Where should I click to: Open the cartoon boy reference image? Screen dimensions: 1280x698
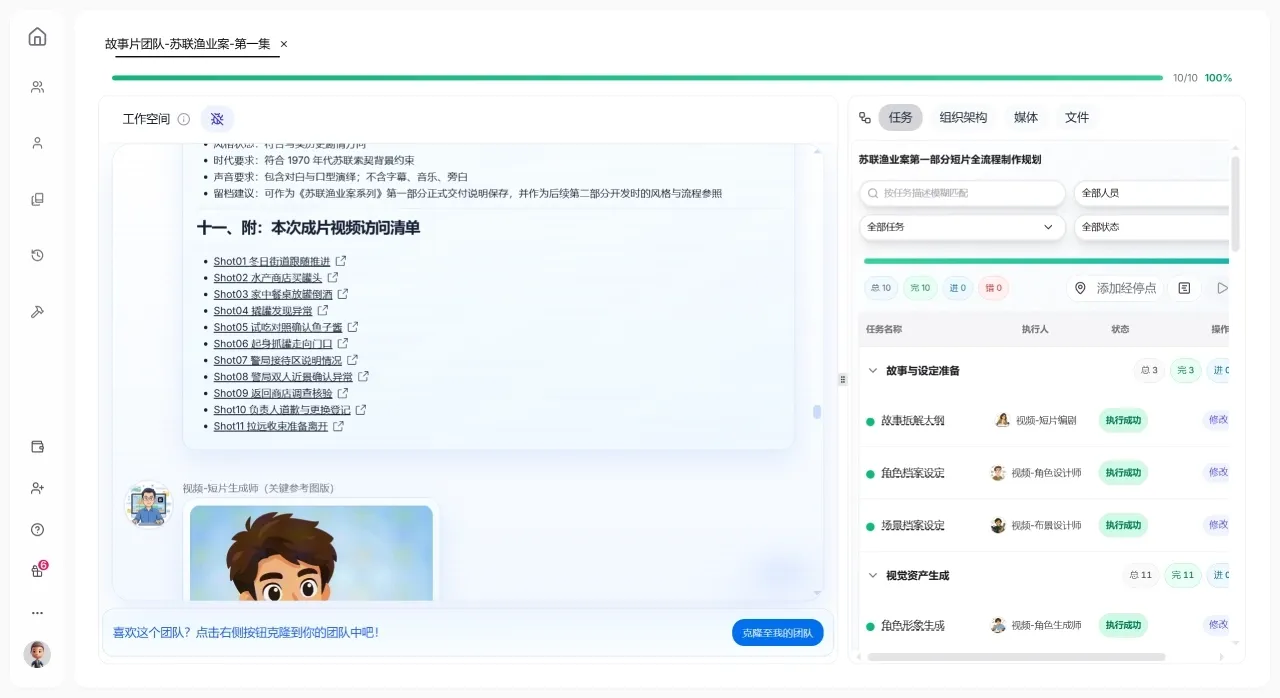[311, 552]
